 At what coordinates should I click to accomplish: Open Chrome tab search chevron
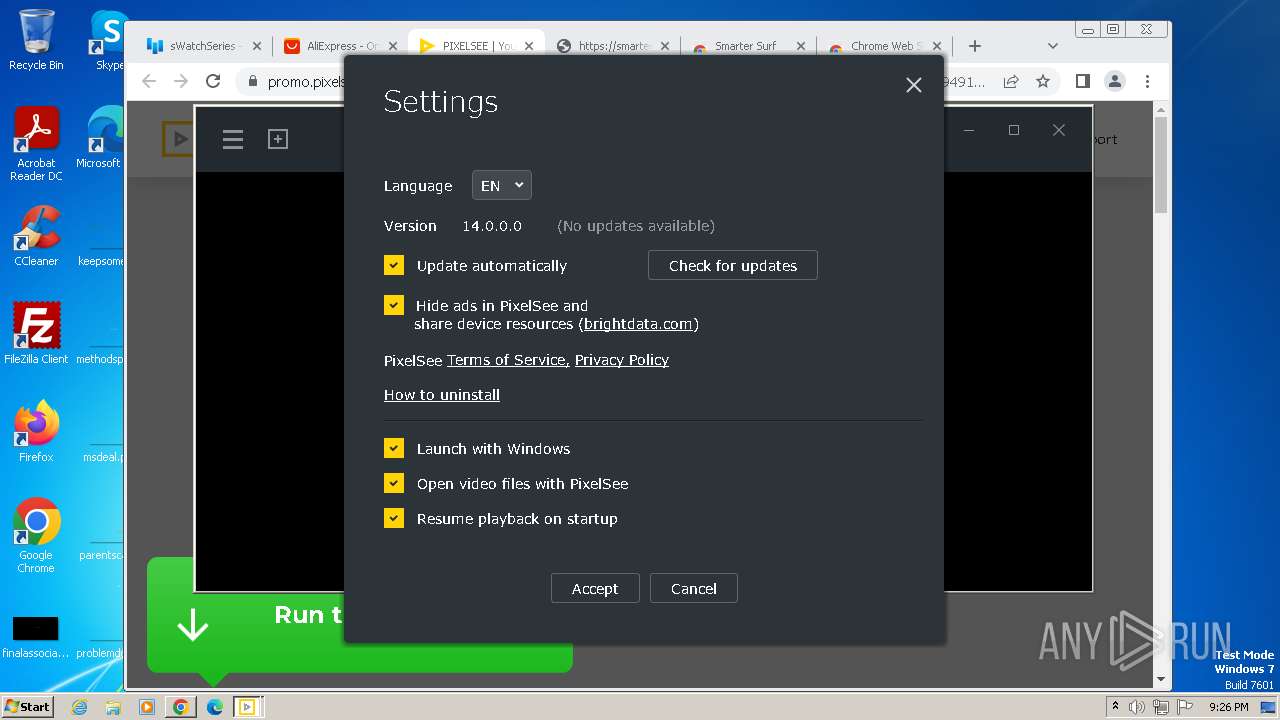pyautogui.click(x=1052, y=46)
